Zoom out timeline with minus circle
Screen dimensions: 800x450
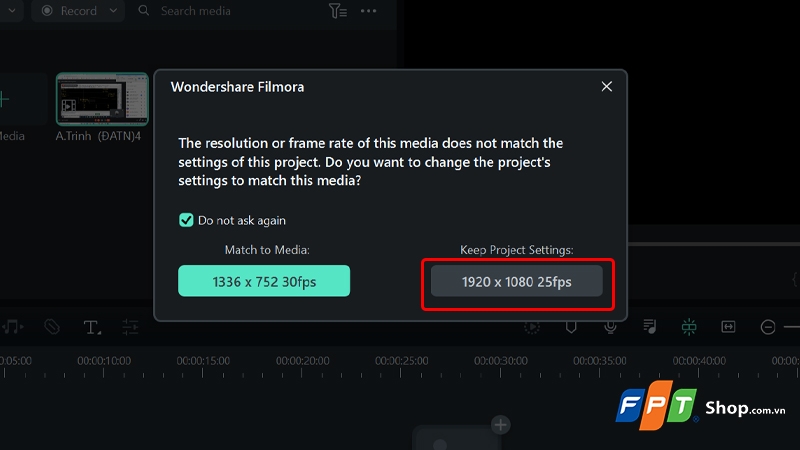768,327
